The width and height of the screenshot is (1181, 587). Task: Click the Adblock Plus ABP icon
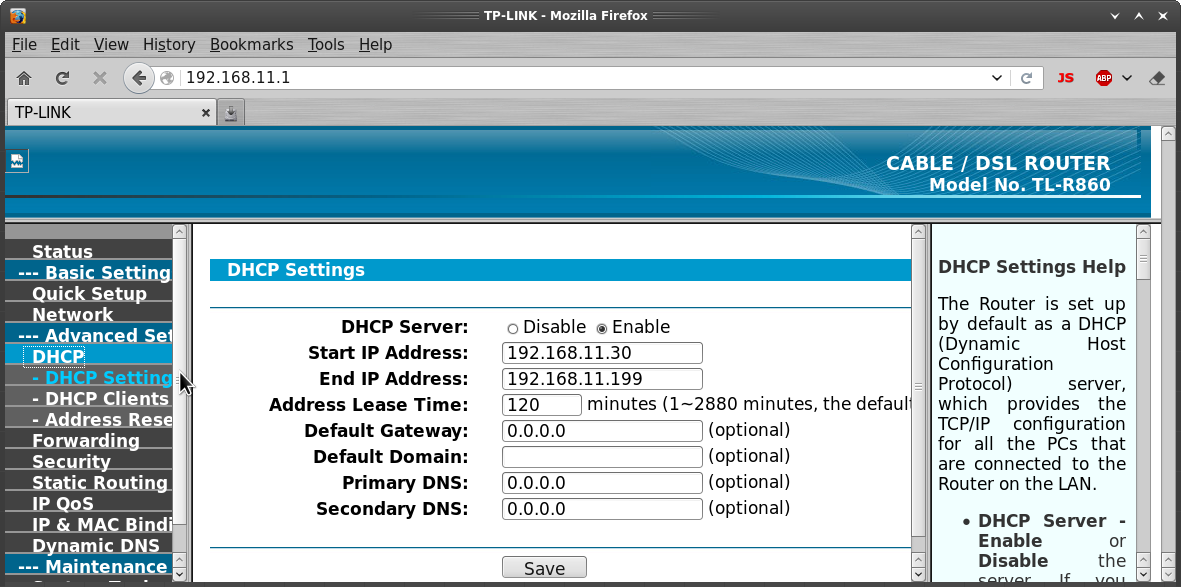tap(1104, 78)
